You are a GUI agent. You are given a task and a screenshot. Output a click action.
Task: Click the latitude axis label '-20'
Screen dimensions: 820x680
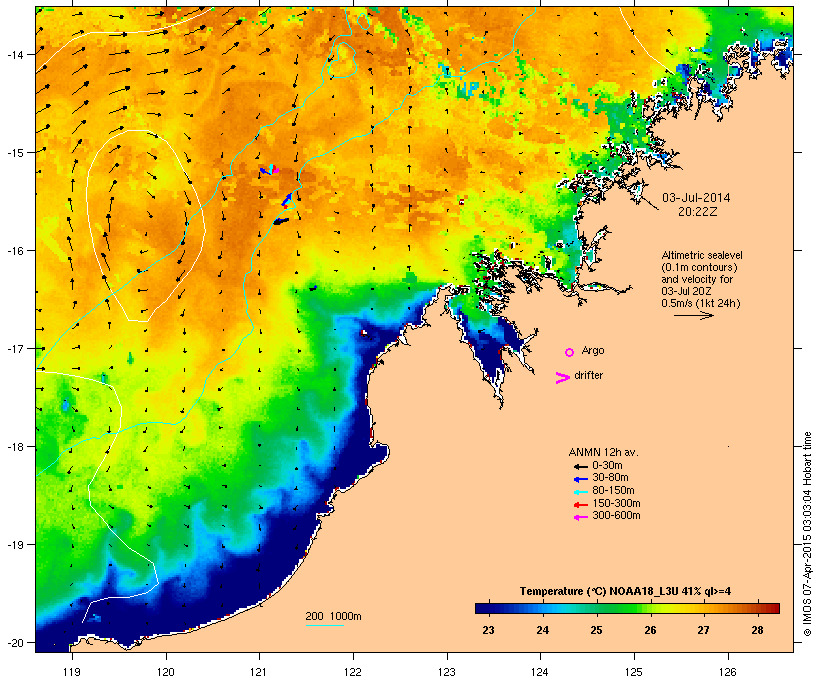point(15,642)
